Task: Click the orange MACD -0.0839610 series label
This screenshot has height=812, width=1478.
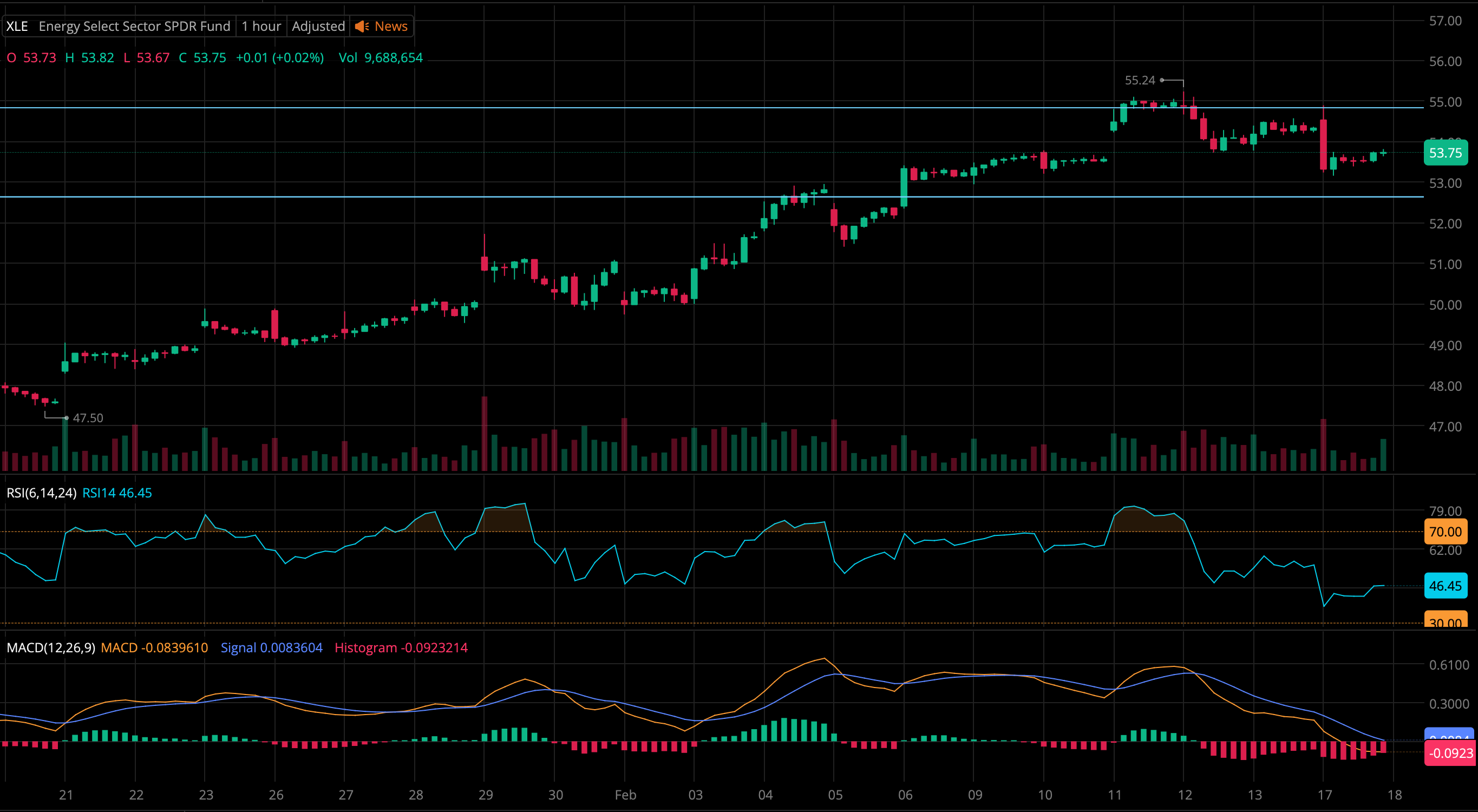Action: click(154, 648)
